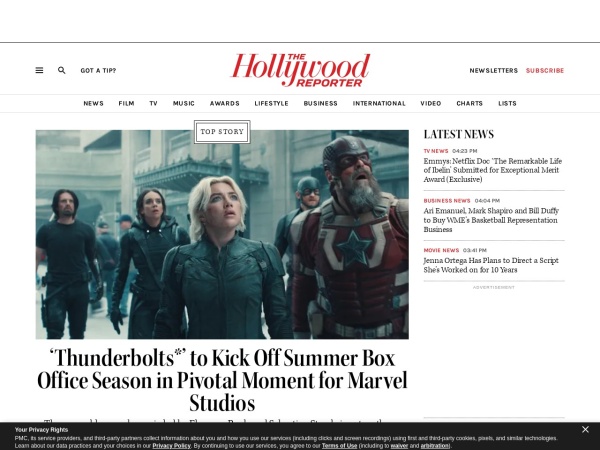
Task: Open the hamburger menu icon
Action: coord(39,70)
